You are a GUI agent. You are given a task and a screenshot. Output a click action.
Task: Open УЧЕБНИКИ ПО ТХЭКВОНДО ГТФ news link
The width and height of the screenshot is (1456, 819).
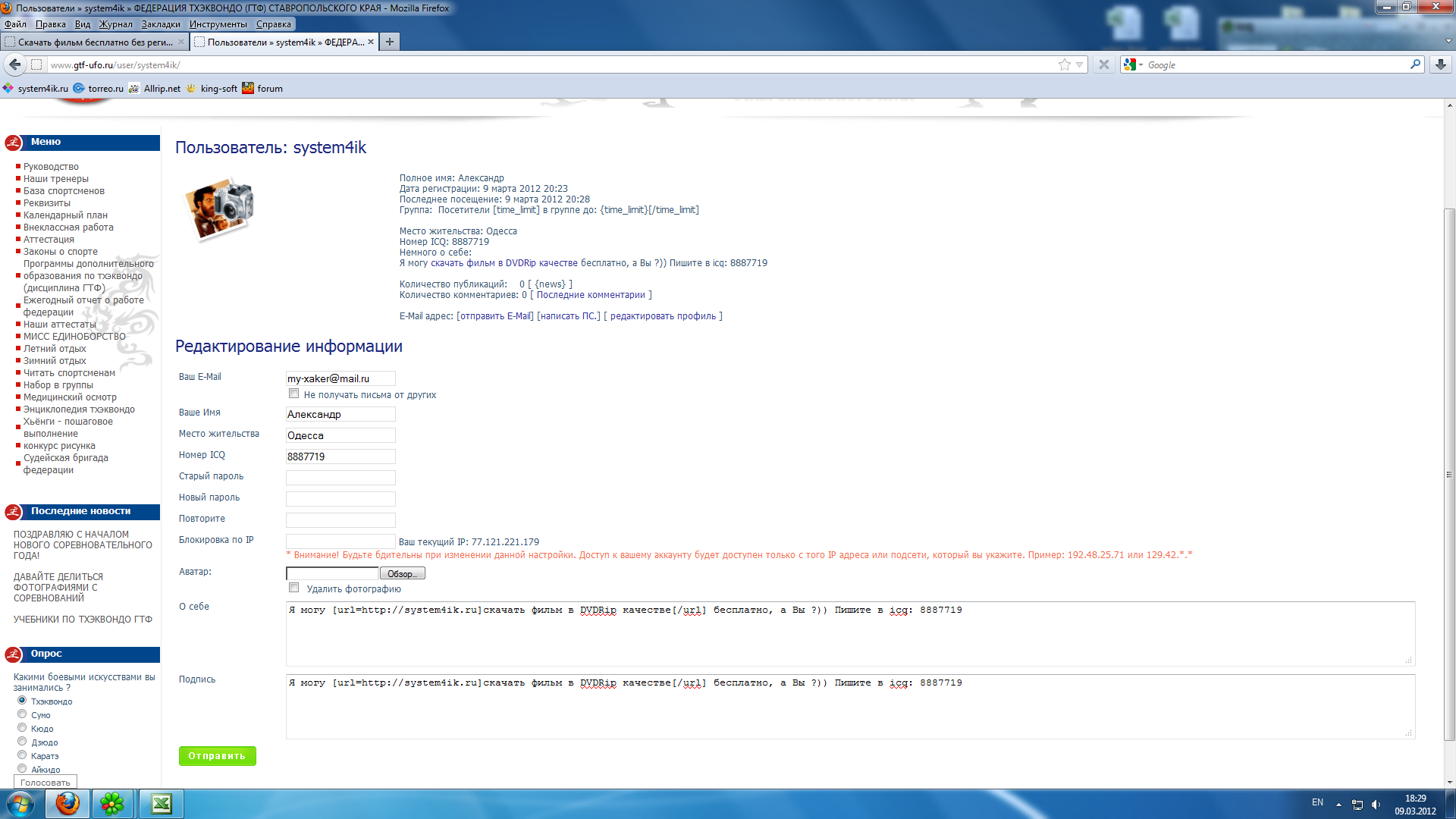[83, 620]
